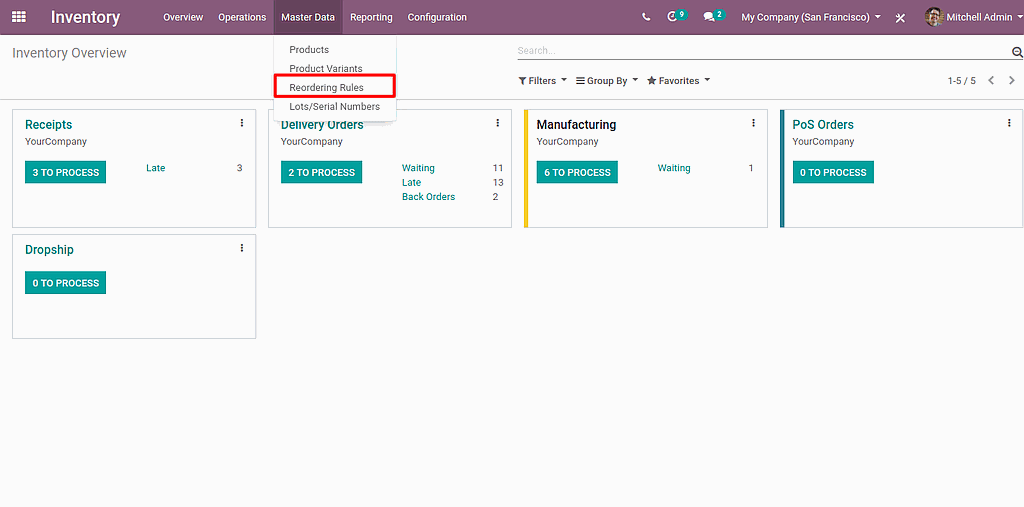Open the activities clock icon
1024x507 pixels.
click(673, 17)
